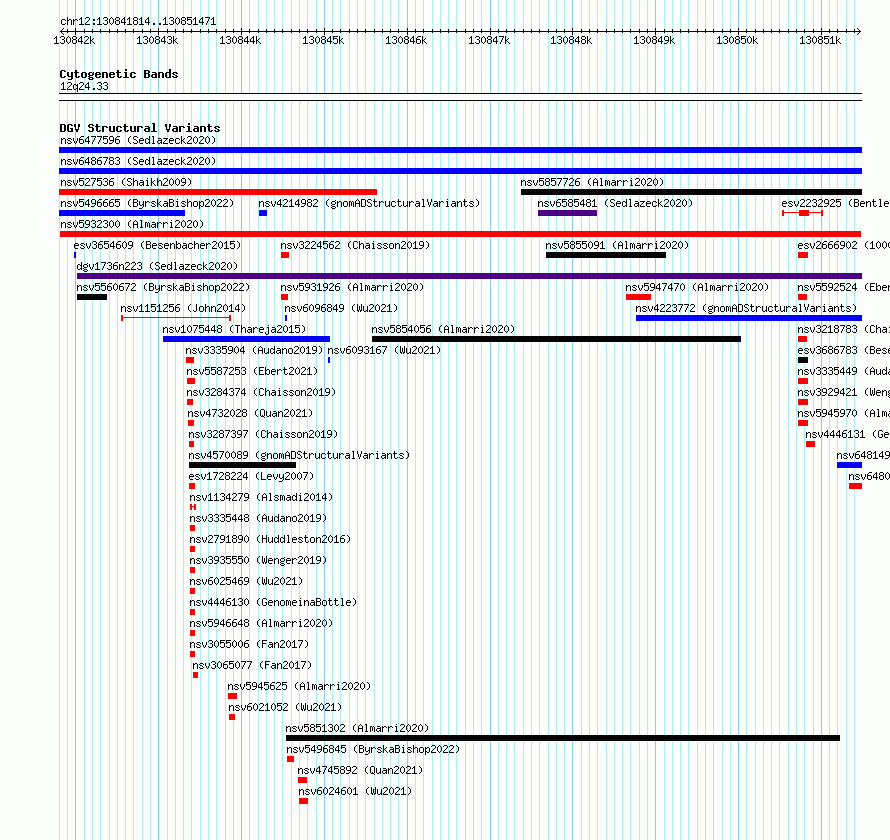Click the nsv1151256 (John2014) red interval line
The width and height of the screenshot is (890, 840).
pos(176,318)
